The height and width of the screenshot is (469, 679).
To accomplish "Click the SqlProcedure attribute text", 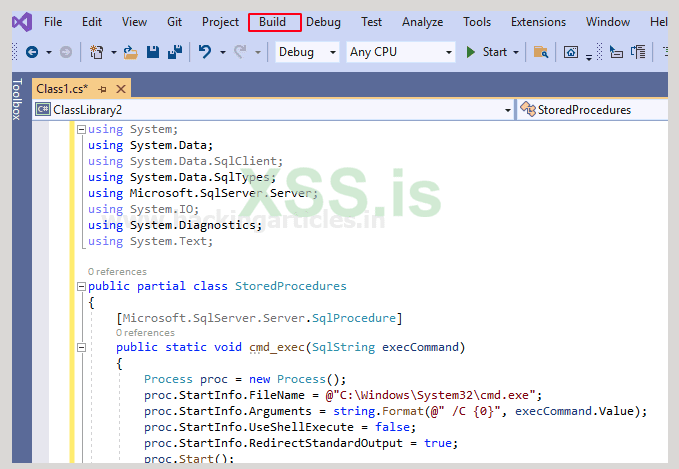I will 354,318.
